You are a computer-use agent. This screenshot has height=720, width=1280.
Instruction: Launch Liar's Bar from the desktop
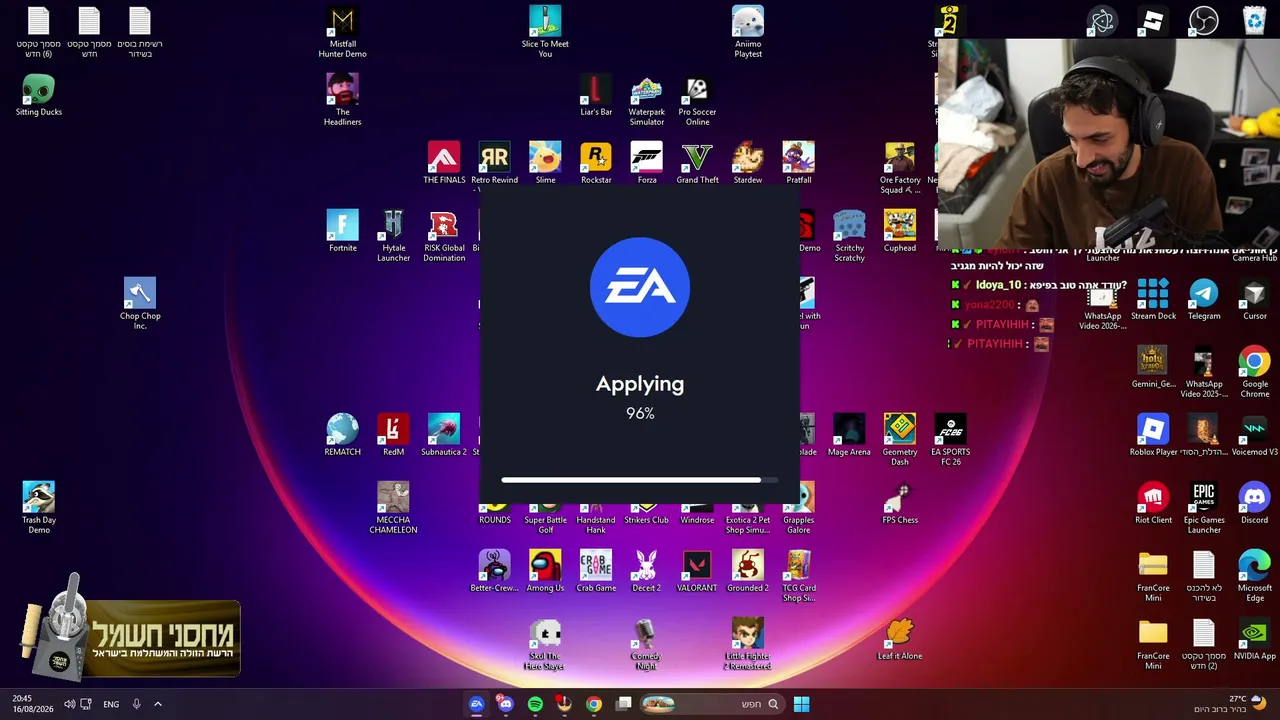coord(596,95)
